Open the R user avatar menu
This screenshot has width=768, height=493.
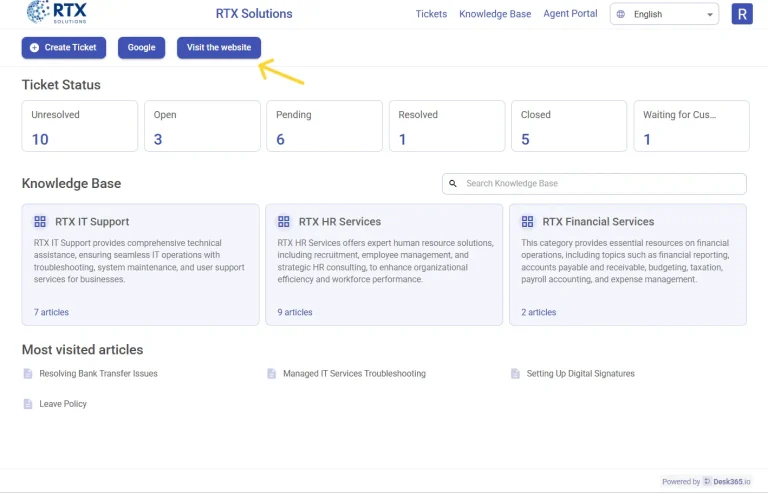pos(742,14)
